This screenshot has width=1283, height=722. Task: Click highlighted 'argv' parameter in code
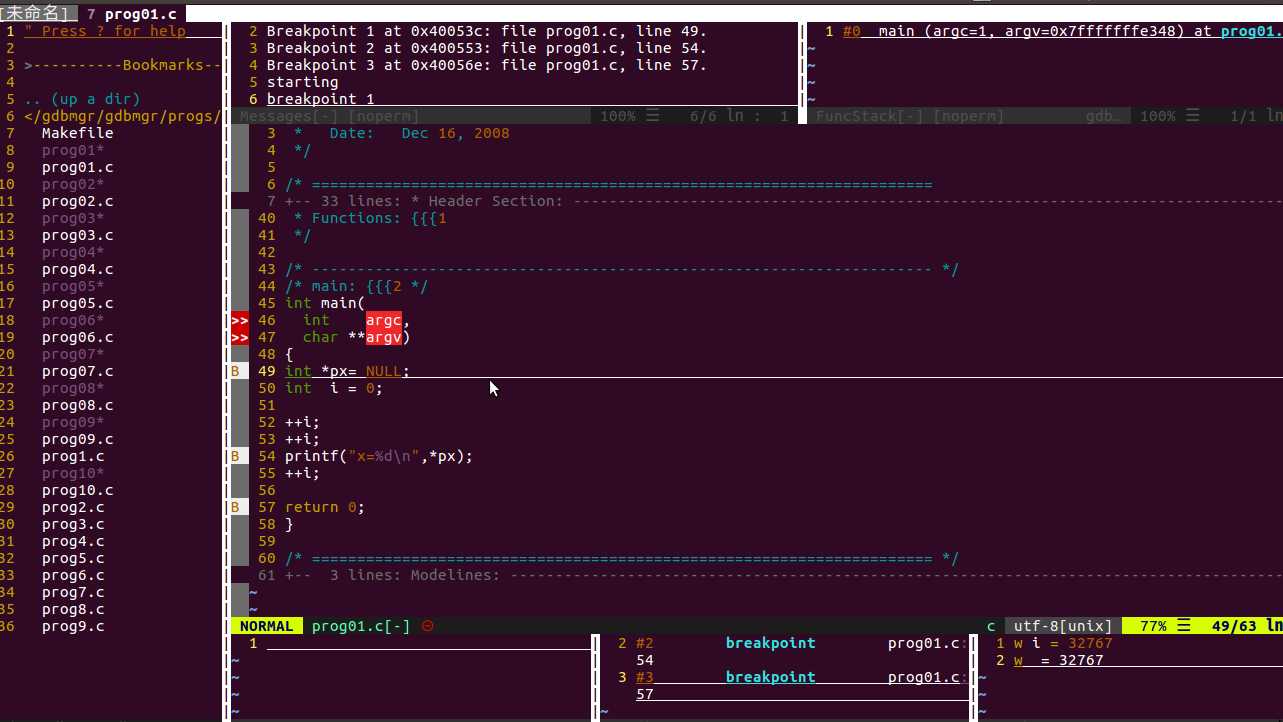pos(384,337)
